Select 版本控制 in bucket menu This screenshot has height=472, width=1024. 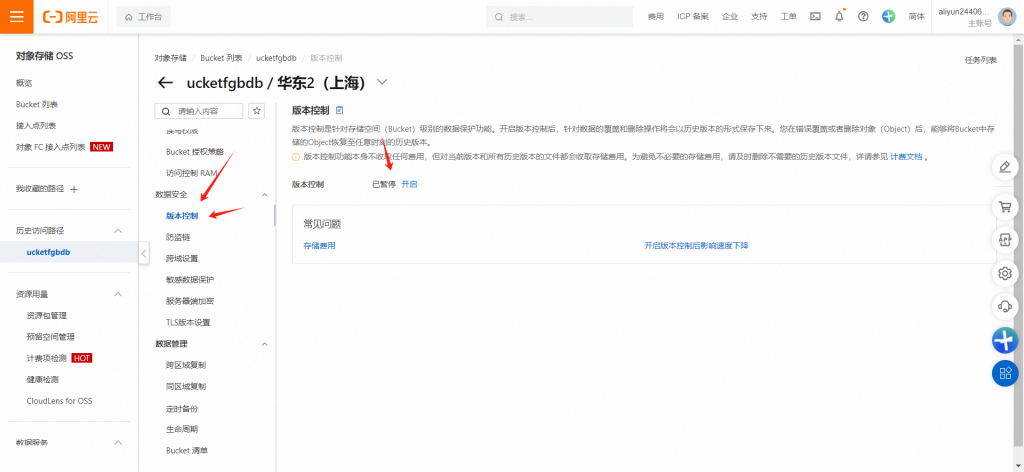(182, 215)
